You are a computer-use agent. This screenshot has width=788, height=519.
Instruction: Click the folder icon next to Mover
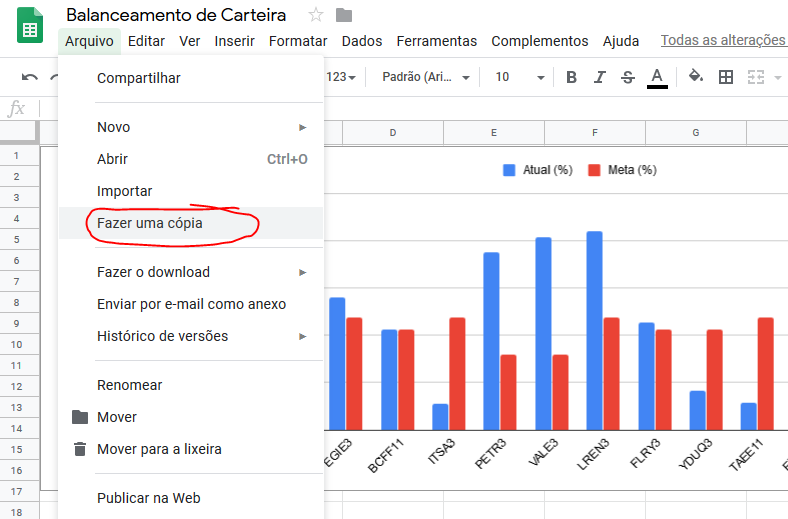80,417
